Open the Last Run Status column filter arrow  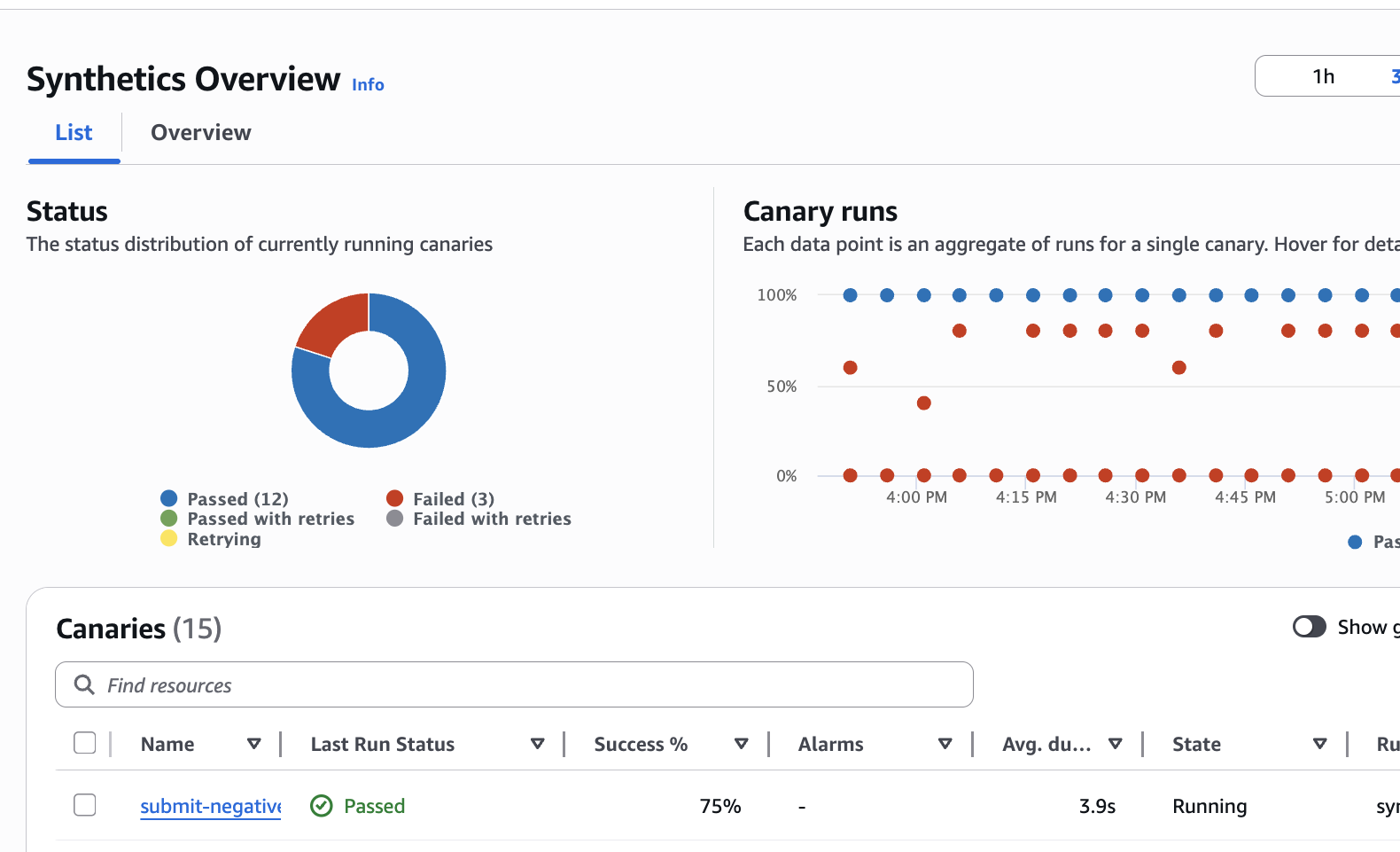tap(537, 744)
